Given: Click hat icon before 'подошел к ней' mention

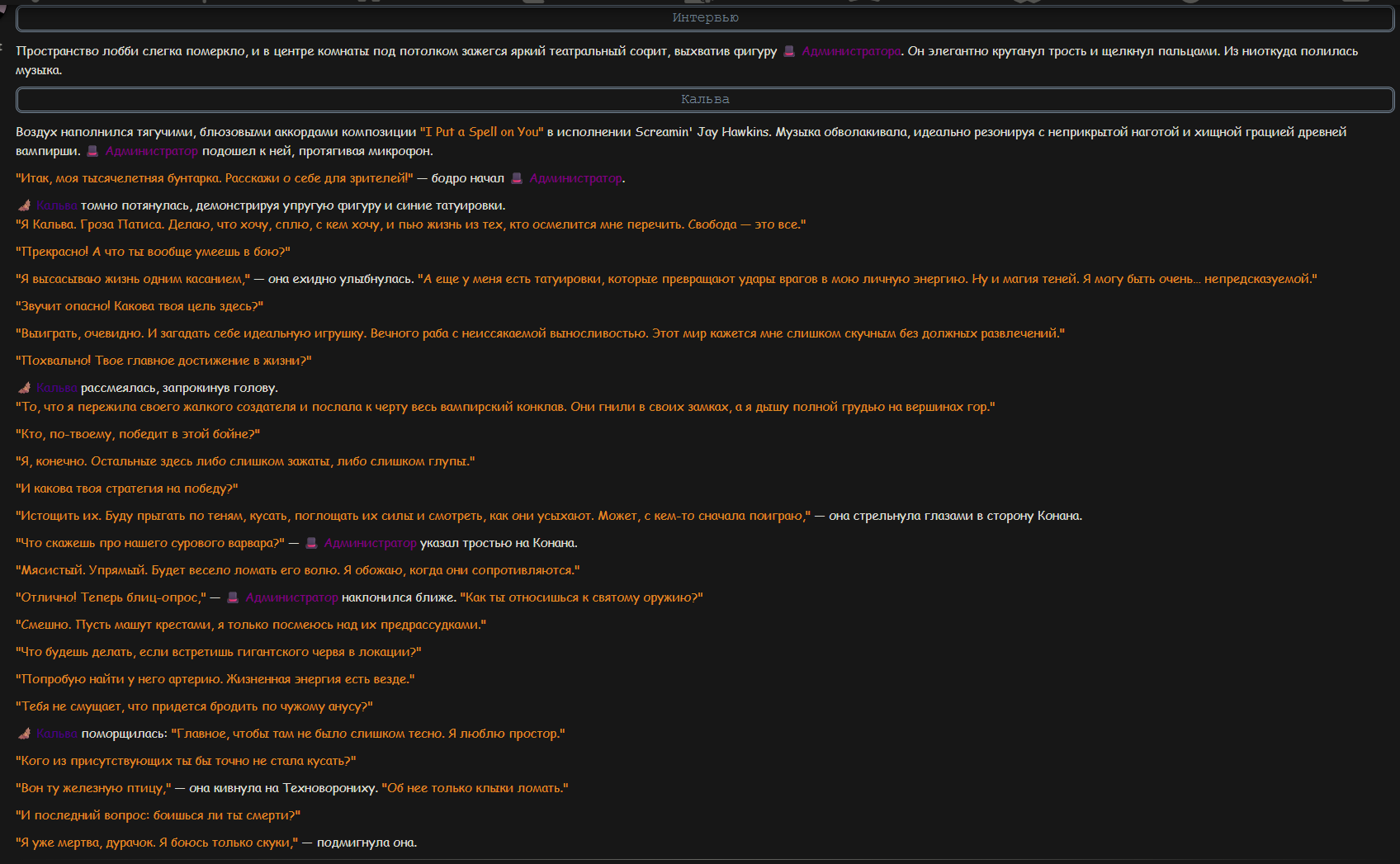Looking at the screenshot, I should pyautogui.click(x=92, y=151).
